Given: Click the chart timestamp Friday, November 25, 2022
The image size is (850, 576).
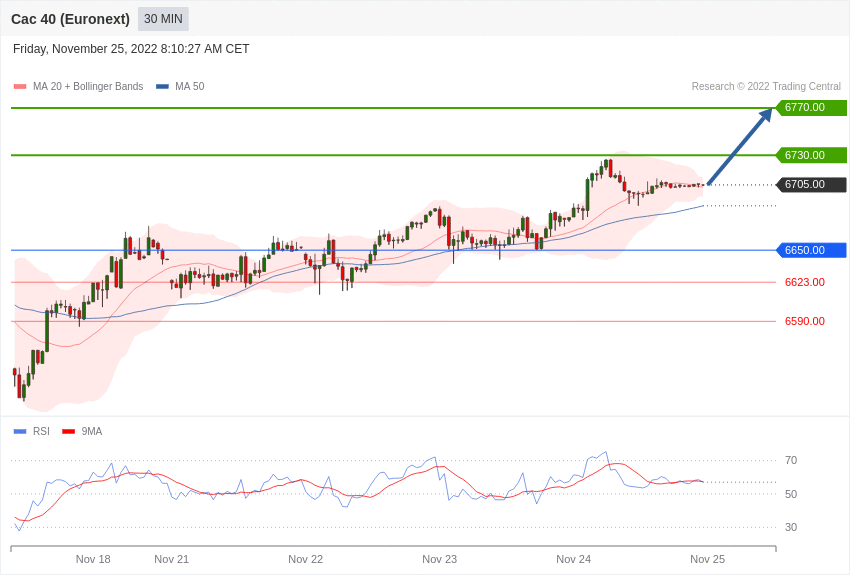Looking at the screenshot, I should [x=131, y=49].
